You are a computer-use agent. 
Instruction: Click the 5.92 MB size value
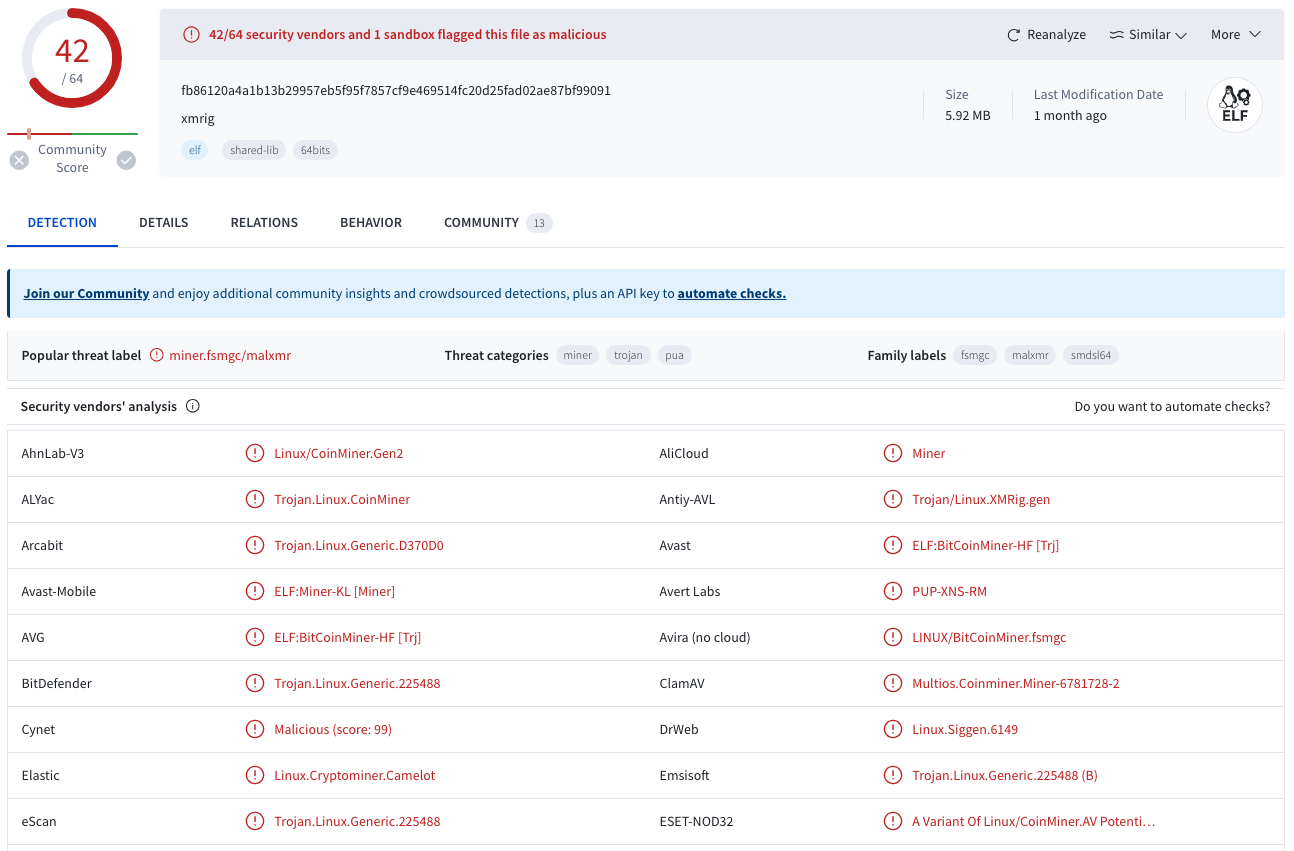click(x=968, y=116)
